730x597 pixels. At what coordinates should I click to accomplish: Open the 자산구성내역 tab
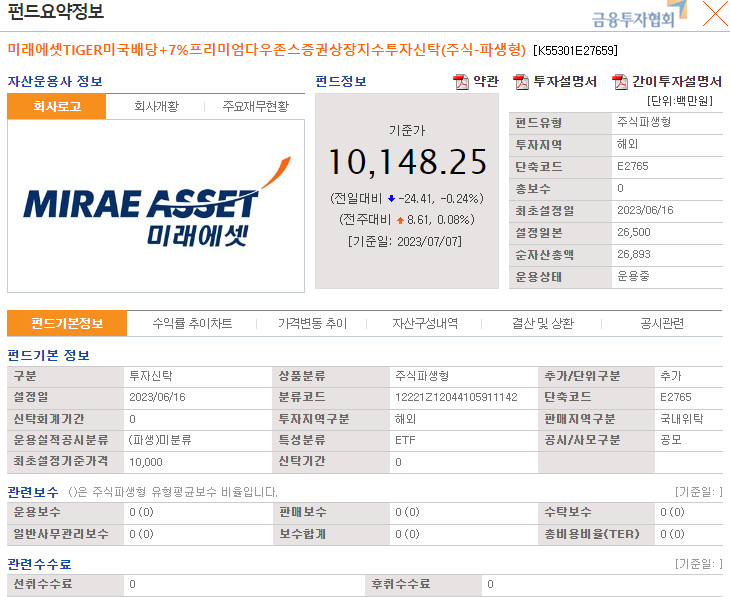point(425,323)
